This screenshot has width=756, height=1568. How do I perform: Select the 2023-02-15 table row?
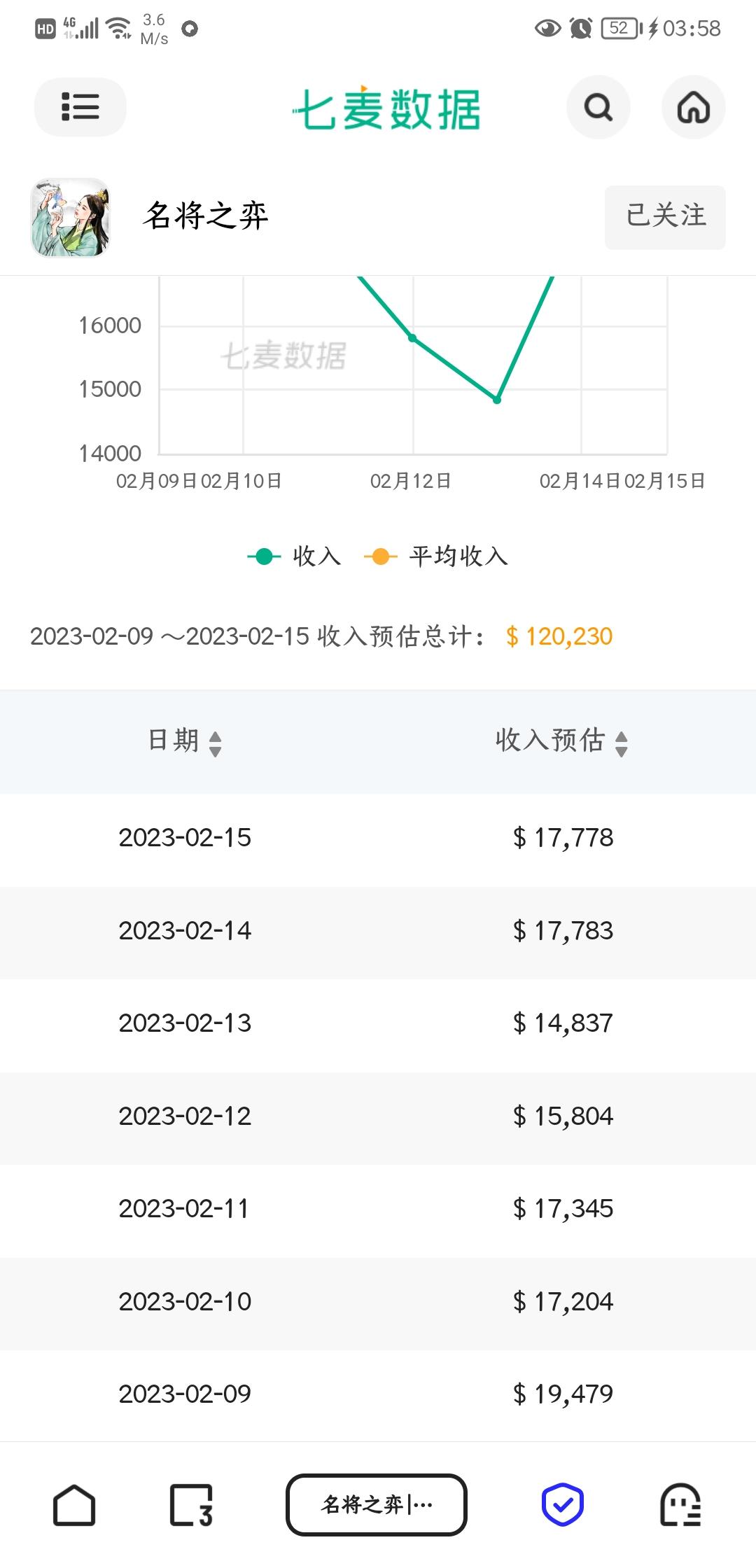point(378,838)
